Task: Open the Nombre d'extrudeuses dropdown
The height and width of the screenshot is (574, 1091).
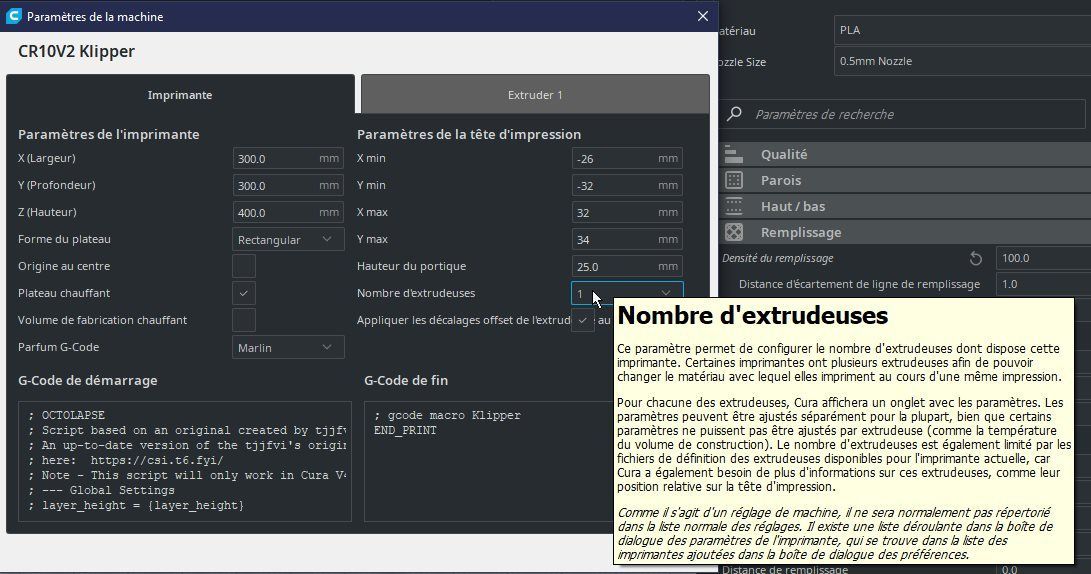Action: coord(627,293)
